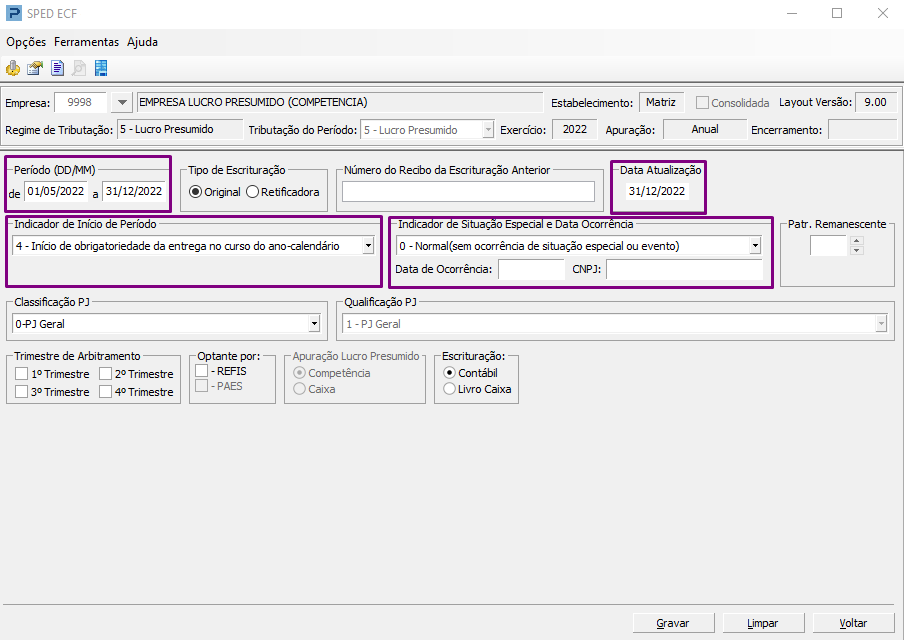
Task: Select the Caixa radio under Lucro Presumido
Action: tap(299, 389)
